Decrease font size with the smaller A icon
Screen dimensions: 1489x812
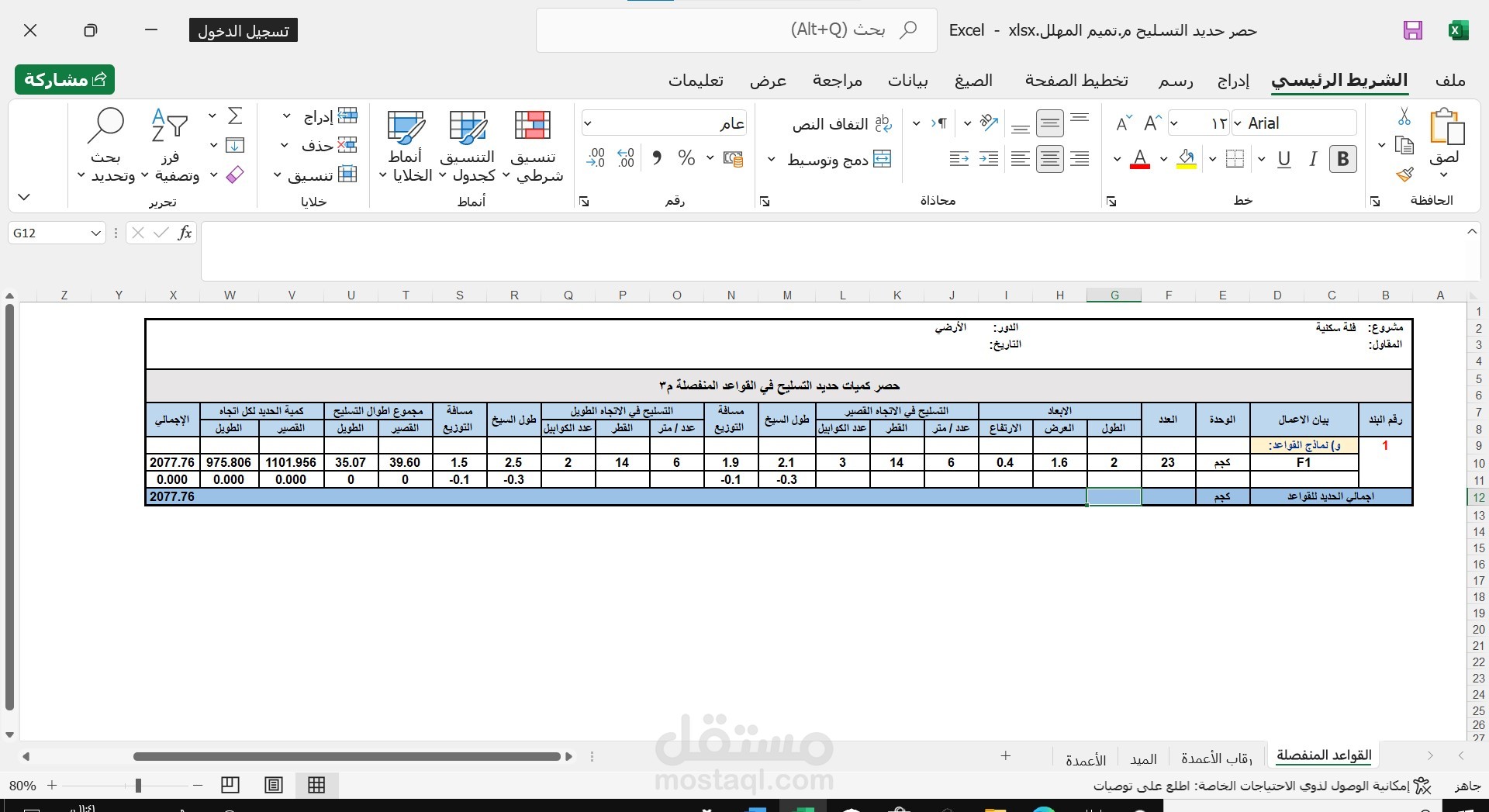pyautogui.click(x=1124, y=123)
